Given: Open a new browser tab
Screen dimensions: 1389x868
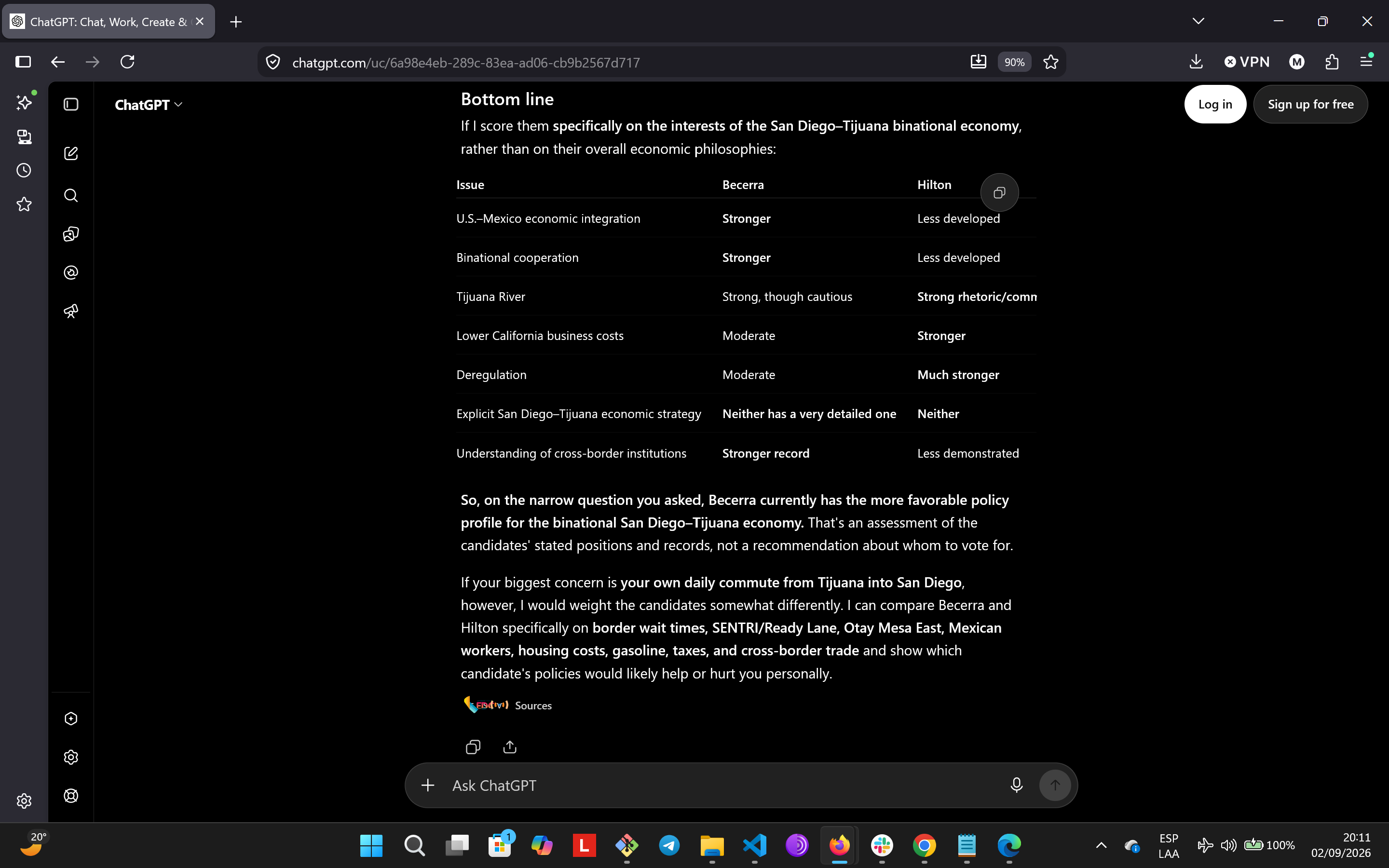Looking at the screenshot, I should tap(236, 22).
